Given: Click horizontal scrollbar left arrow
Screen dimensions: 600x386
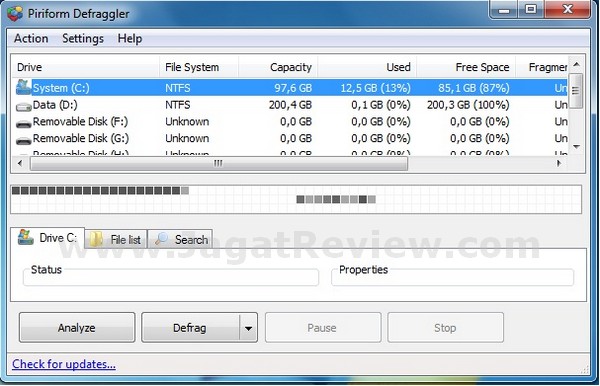Looking at the screenshot, I should click(x=20, y=163).
